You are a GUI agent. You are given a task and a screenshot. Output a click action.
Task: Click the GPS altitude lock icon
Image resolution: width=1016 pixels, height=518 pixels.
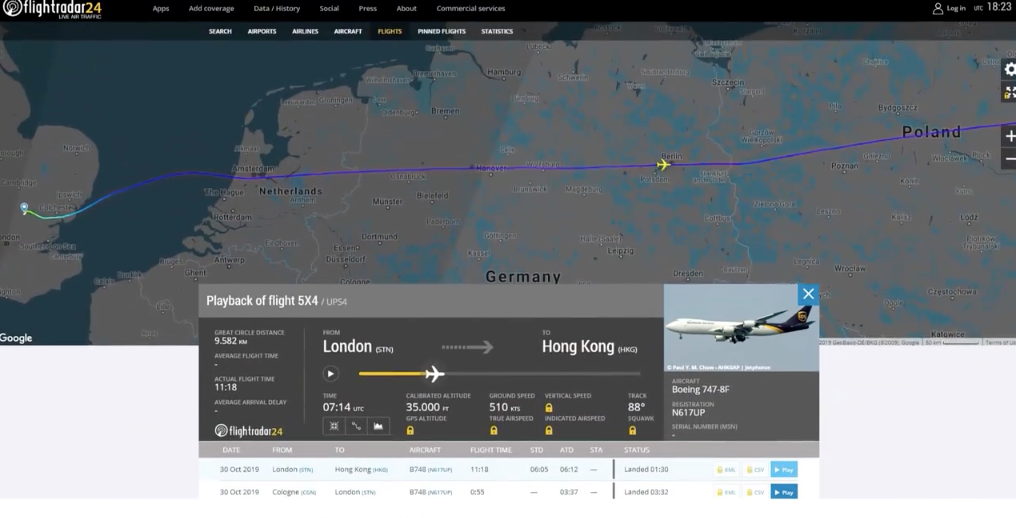click(x=410, y=430)
